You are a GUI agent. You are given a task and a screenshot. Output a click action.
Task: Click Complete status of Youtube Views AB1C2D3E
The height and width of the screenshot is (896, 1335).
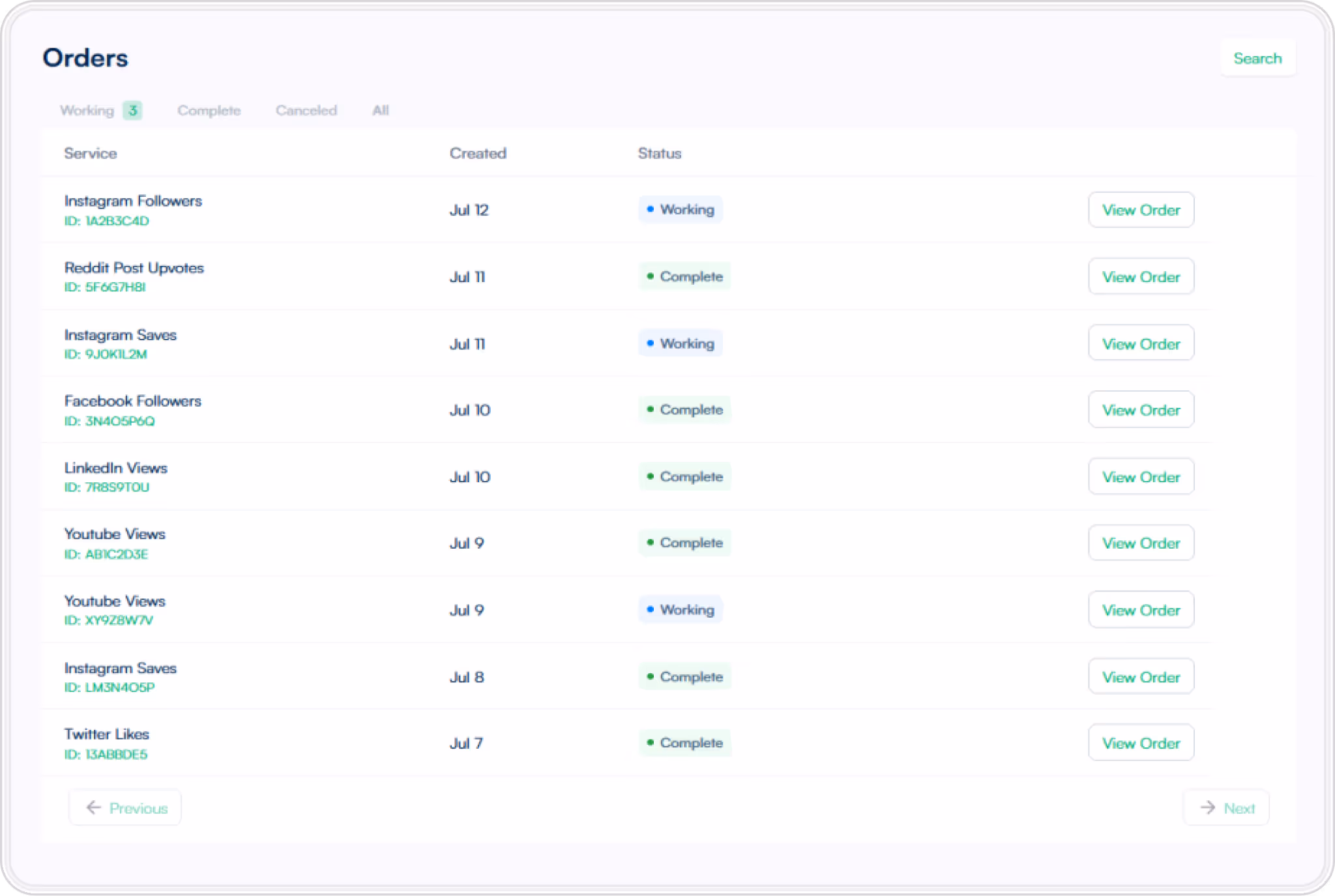[x=684, y=543]
